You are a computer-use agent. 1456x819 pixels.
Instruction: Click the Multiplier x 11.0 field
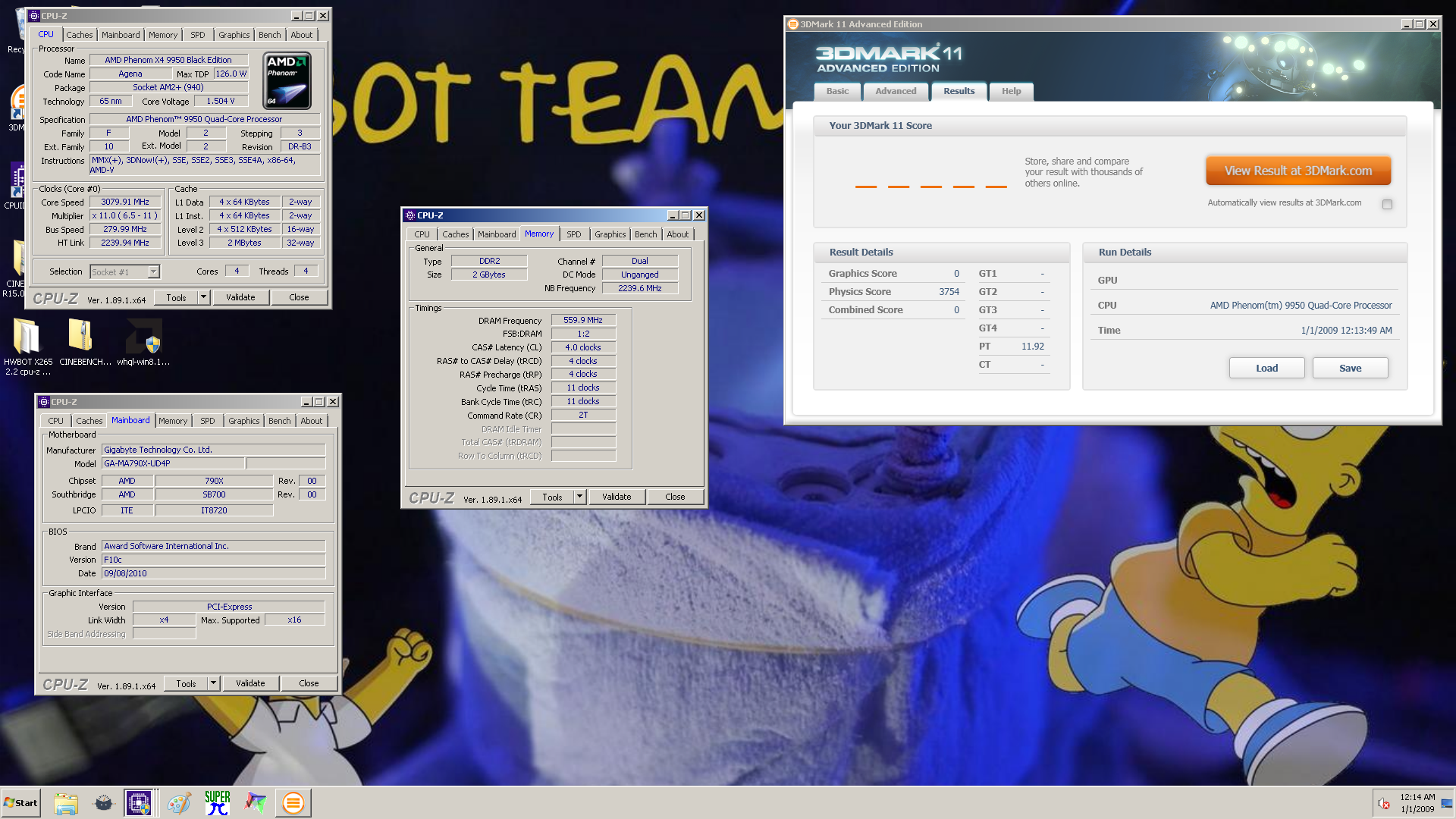coord(125,215)
